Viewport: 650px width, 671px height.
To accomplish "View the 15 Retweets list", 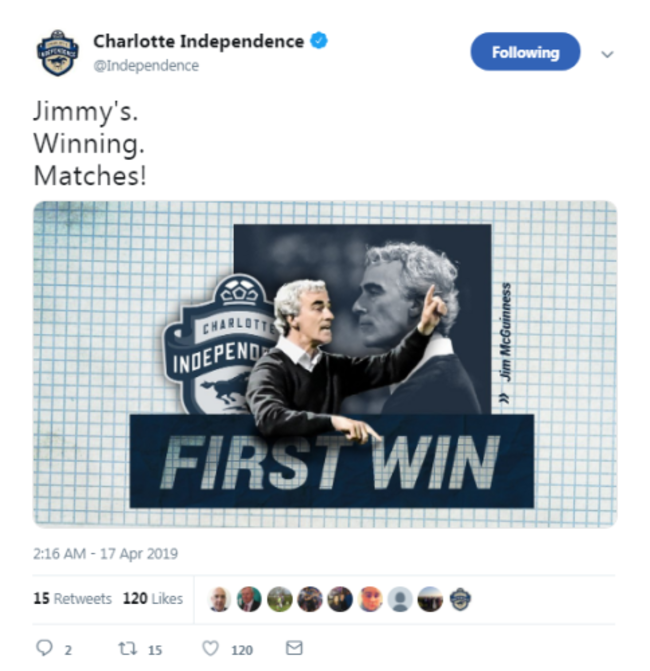I will (x=72, y=598).
